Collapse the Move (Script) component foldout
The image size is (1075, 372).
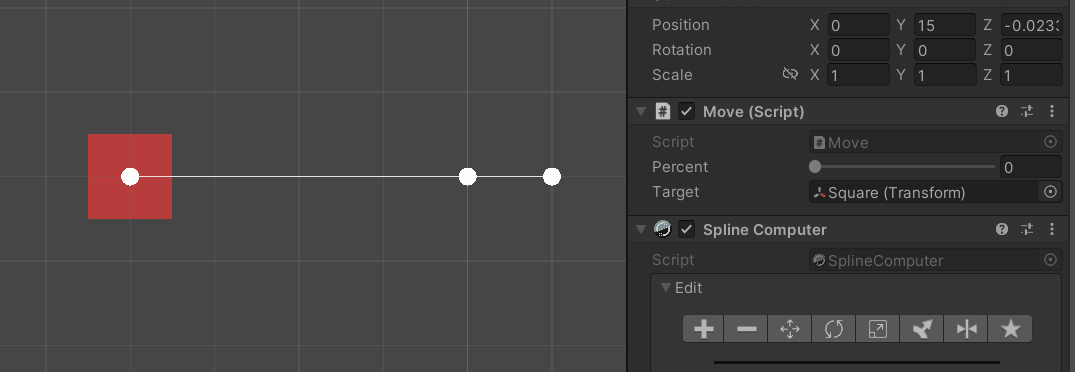click(641, 111)
